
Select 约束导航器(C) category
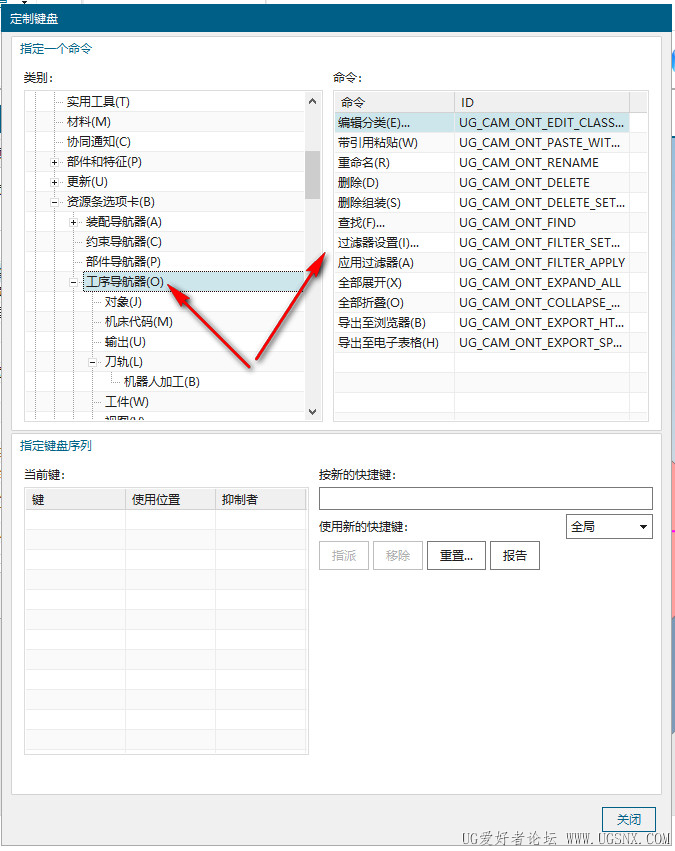tap(124, 242)
